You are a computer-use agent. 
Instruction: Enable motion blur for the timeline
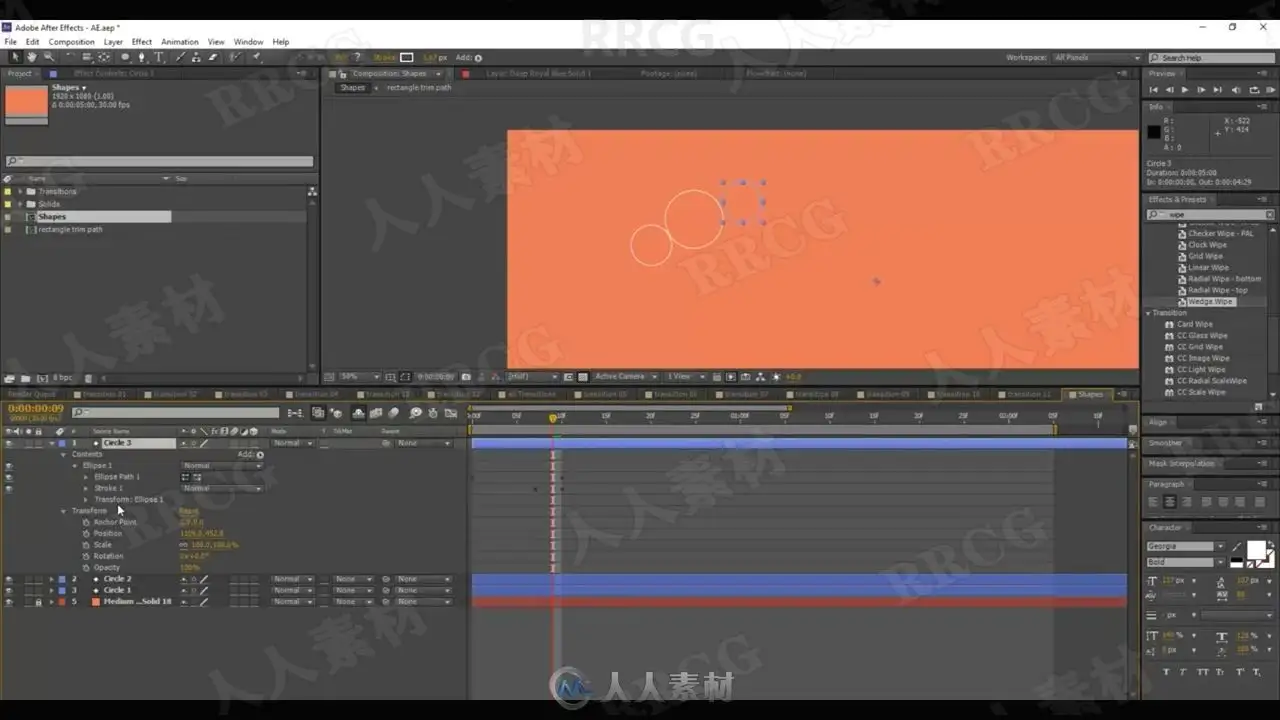394,413
